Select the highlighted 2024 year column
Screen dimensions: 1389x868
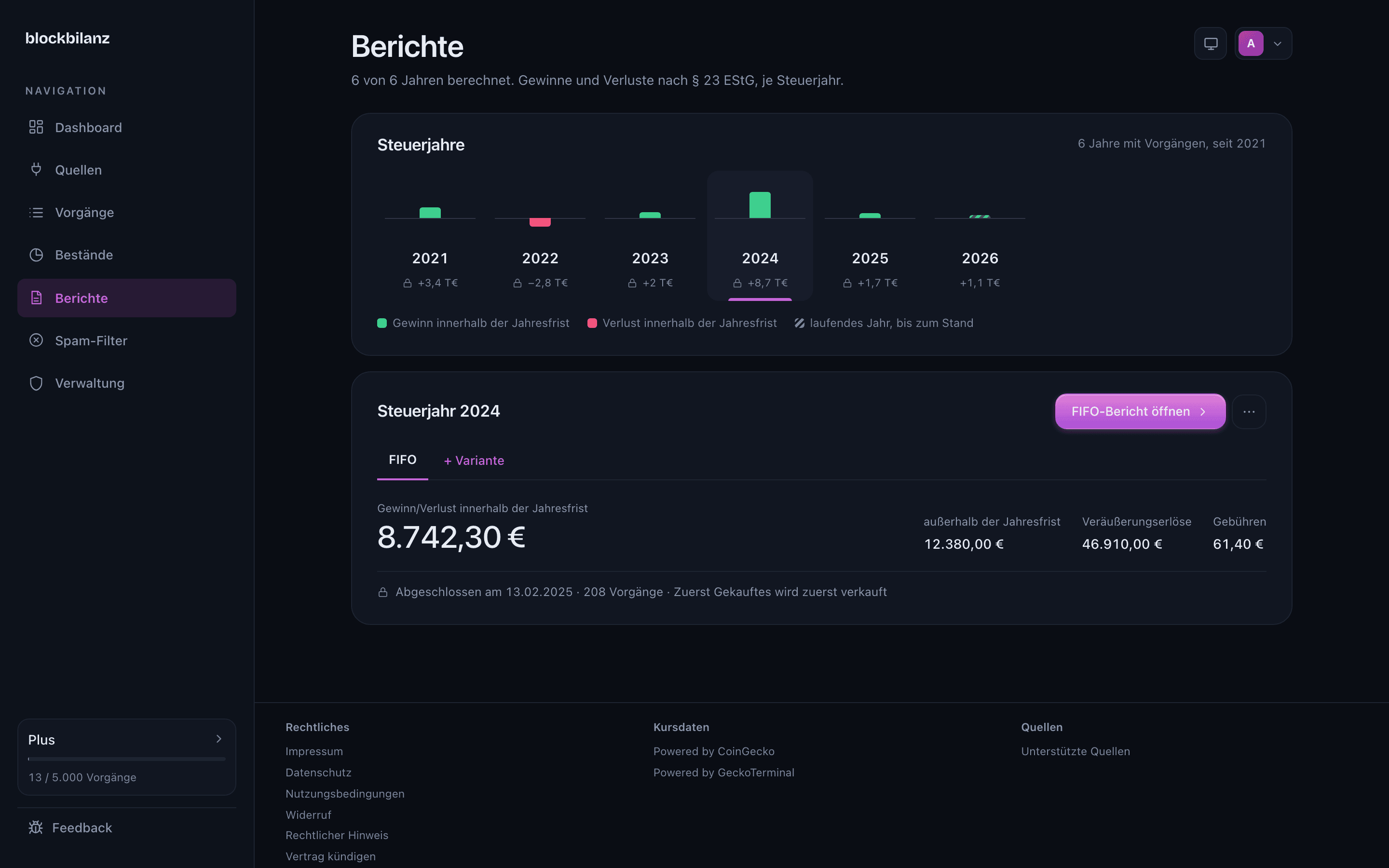click(x=760, y=235)
